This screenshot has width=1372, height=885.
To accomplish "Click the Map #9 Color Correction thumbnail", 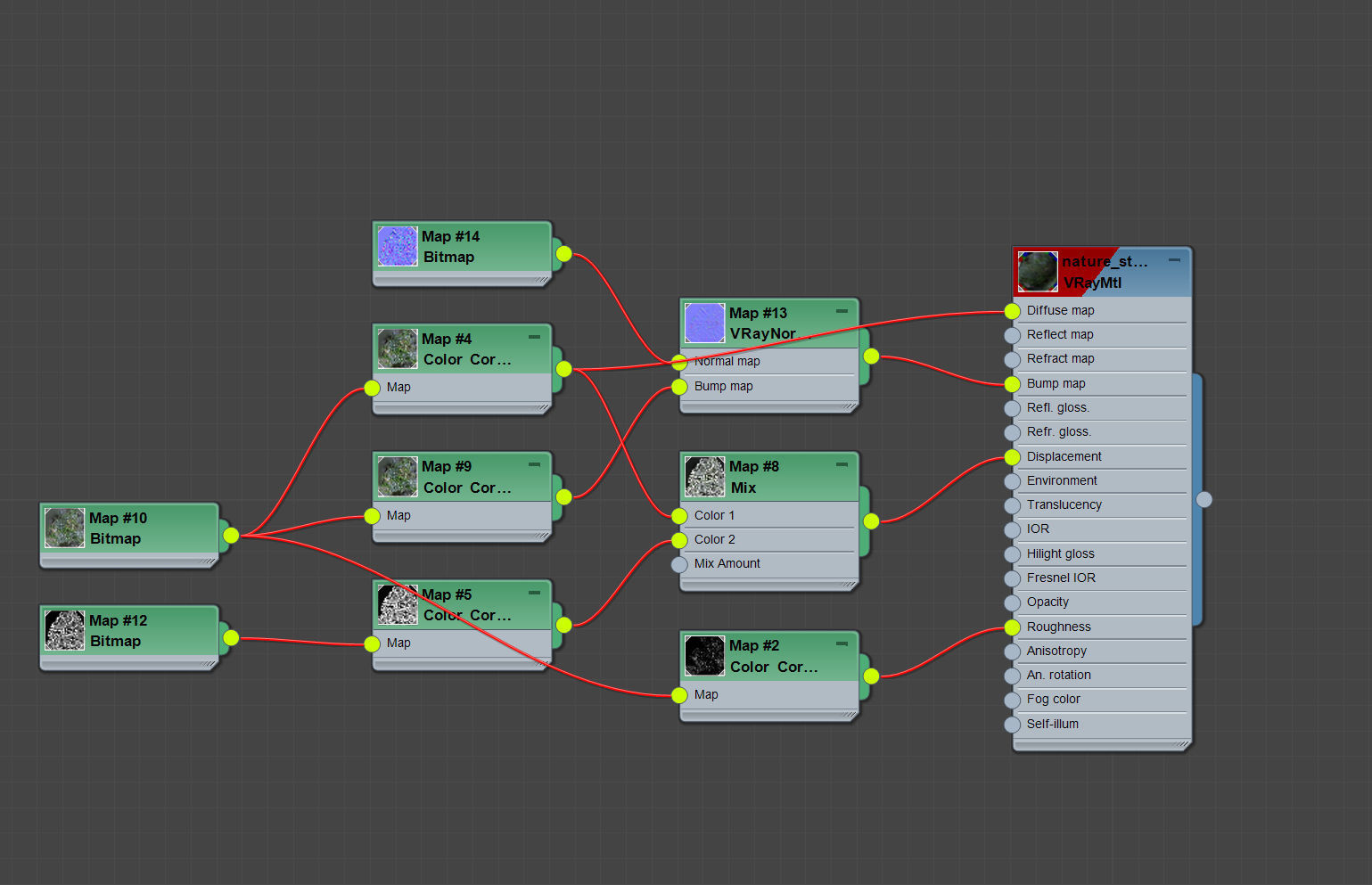I will tap(398, 477).
